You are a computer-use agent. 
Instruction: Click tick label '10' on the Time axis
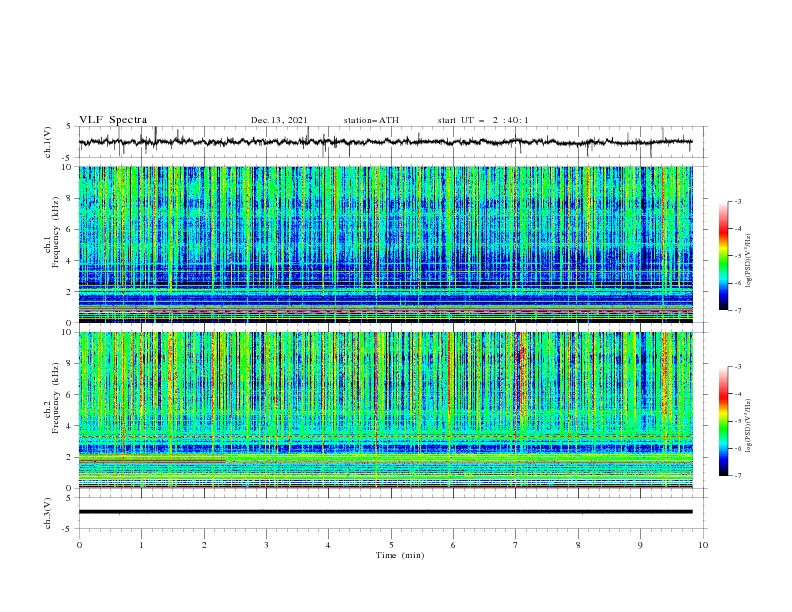[x=703, y=545]
